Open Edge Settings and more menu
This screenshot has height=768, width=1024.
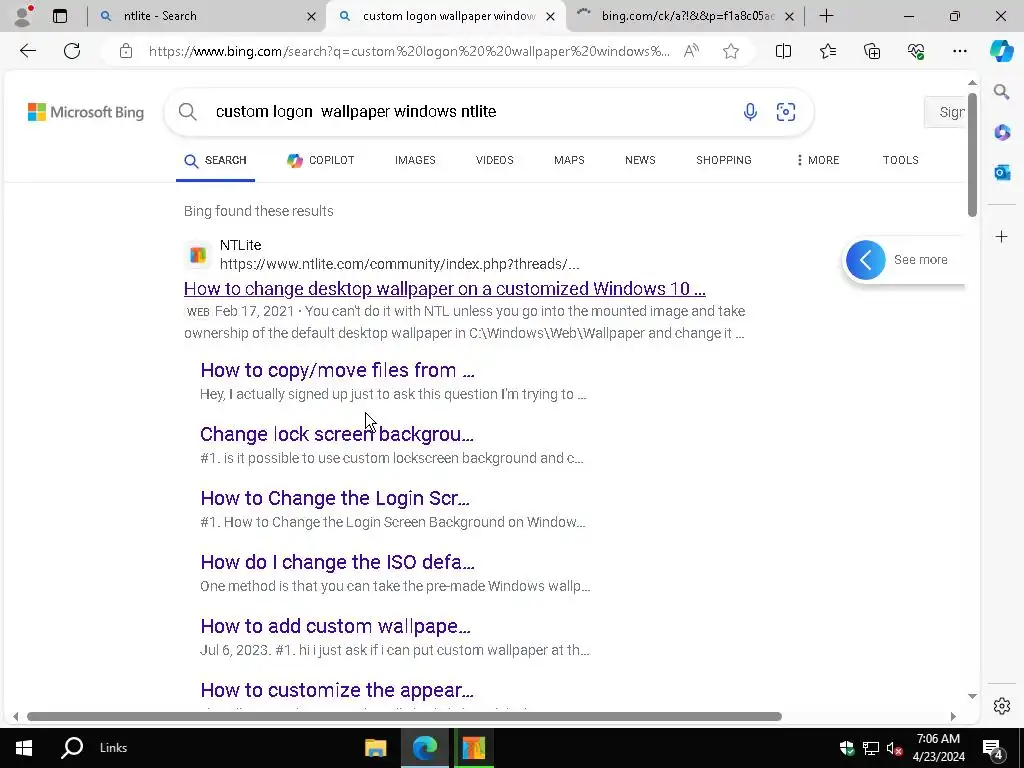point(959,51)
